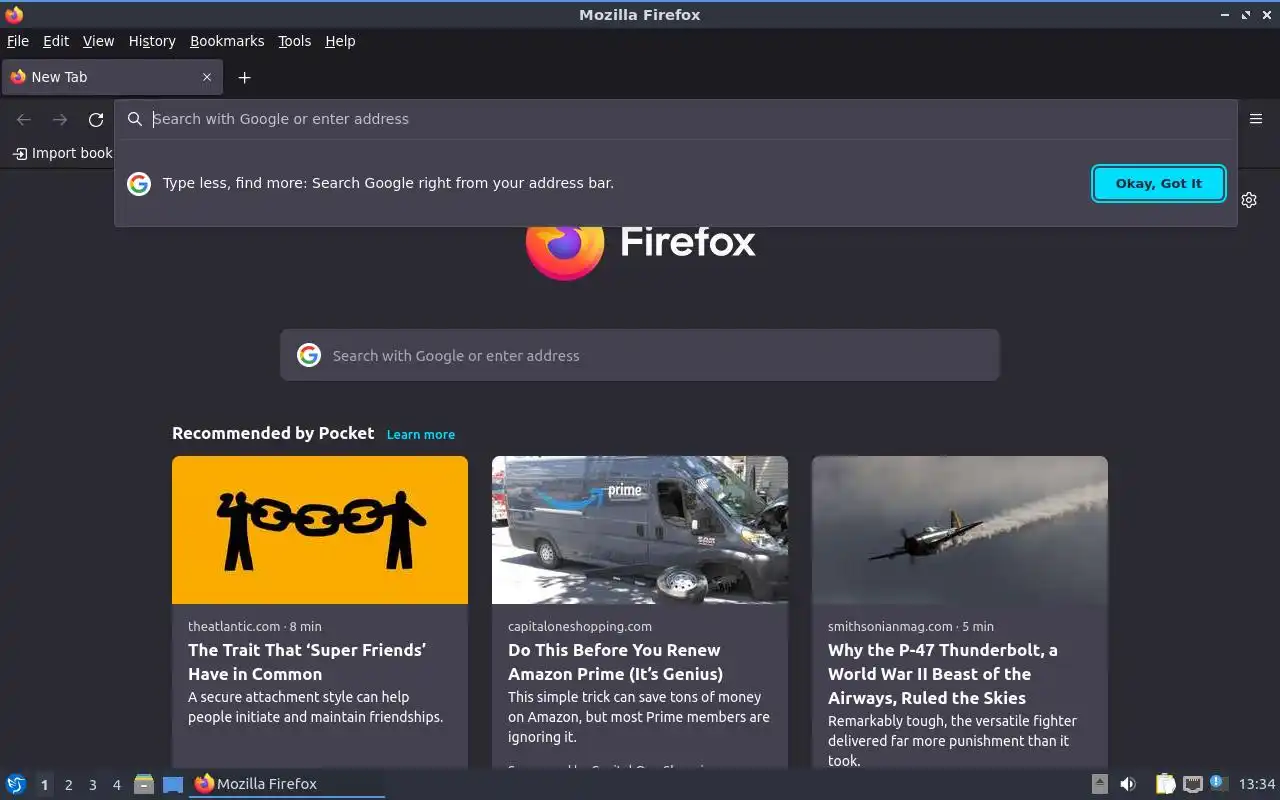Open the File menu

18,41
